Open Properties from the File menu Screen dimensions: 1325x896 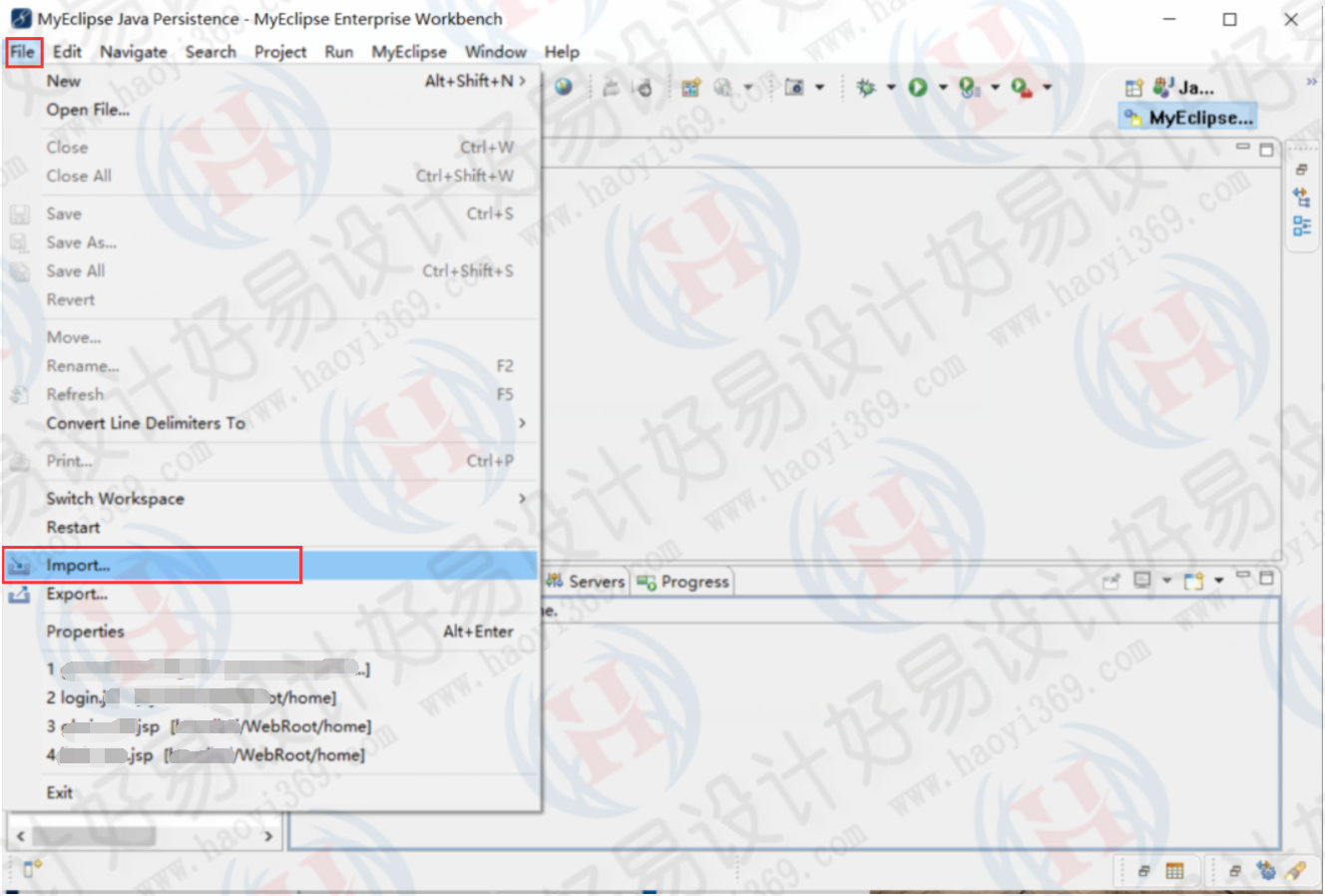coord(270,632)
